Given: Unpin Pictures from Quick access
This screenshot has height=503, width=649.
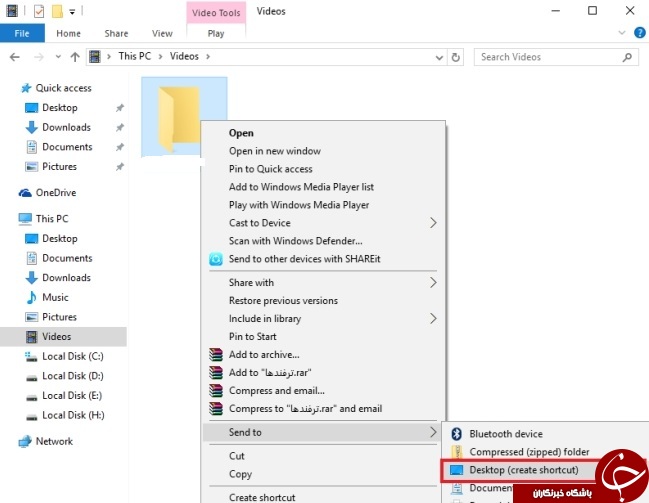Looking at the screenshot, I should tap(120, 166).
